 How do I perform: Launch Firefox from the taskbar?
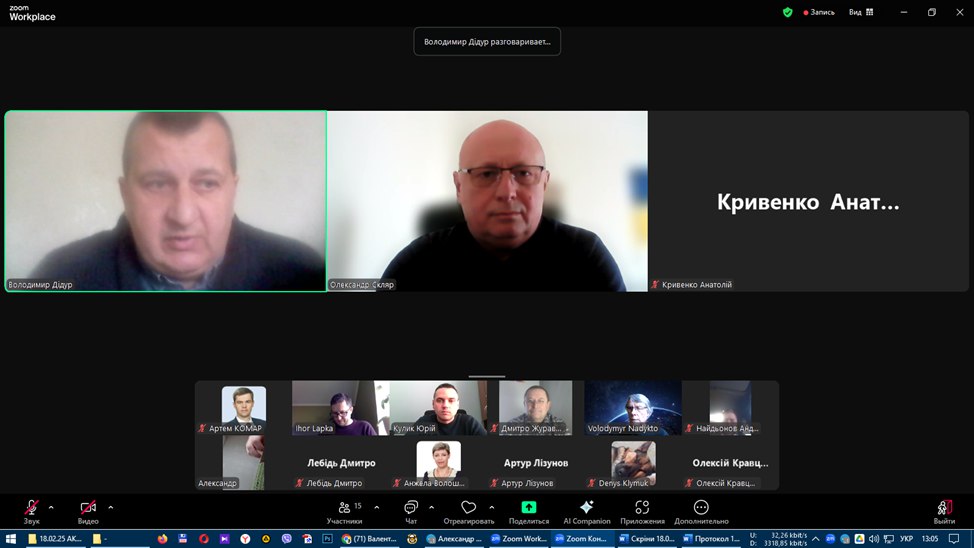162,539
